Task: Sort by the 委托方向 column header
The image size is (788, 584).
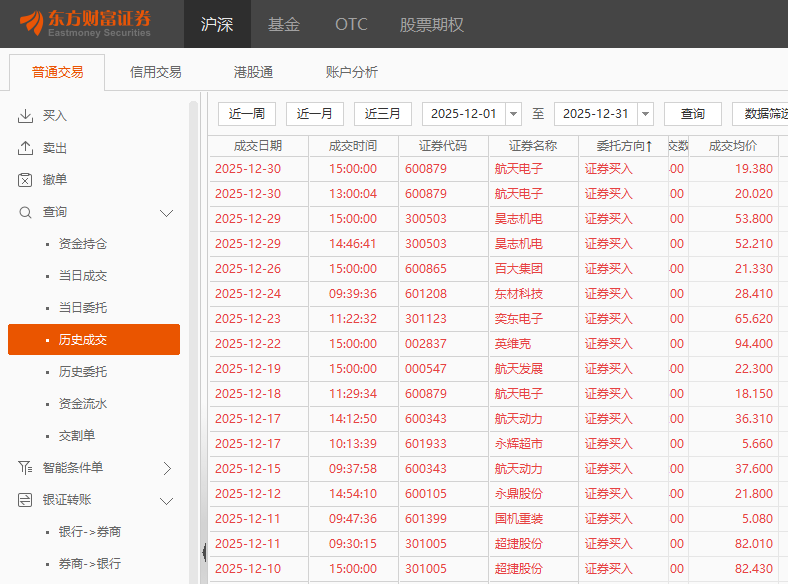Action: (624, 146)
